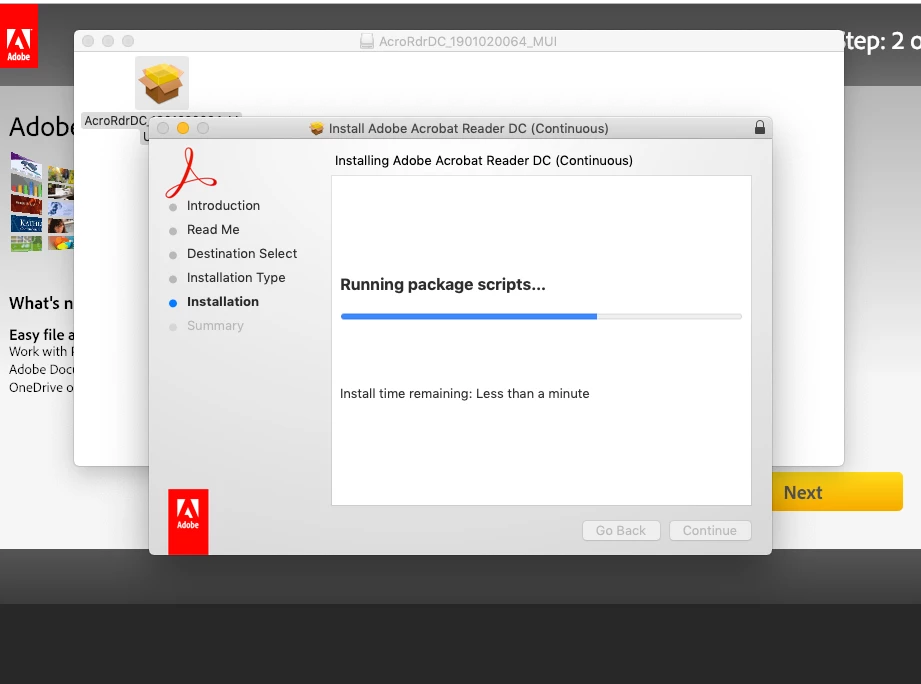Minimize the installer window with yellow button
The width and height of the screenshot is (921, 684).
(x=183, y=128)
